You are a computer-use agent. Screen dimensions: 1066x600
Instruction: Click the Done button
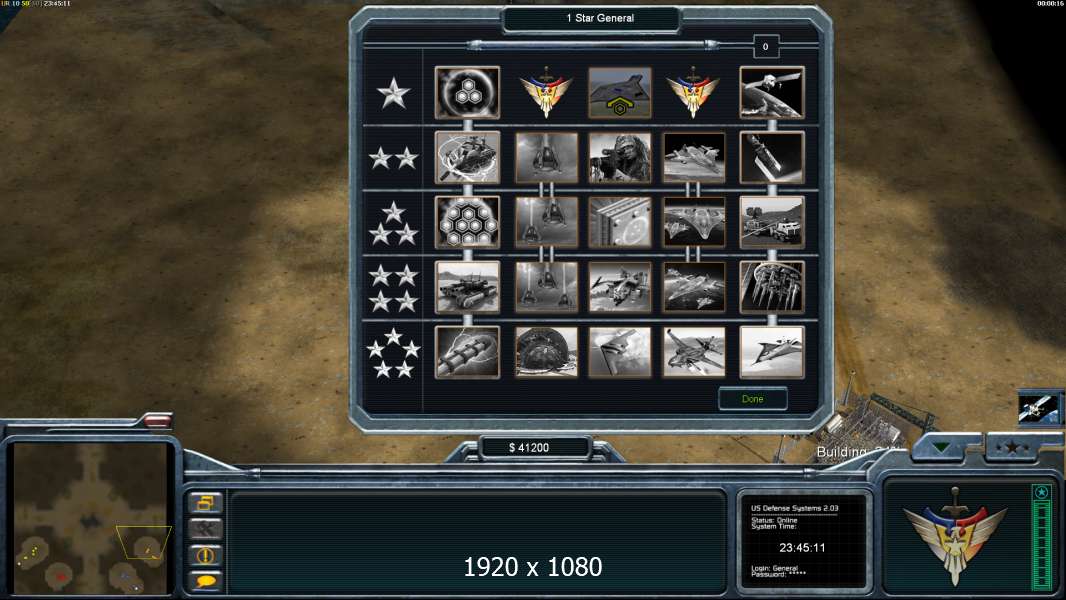tap(753, 399)
